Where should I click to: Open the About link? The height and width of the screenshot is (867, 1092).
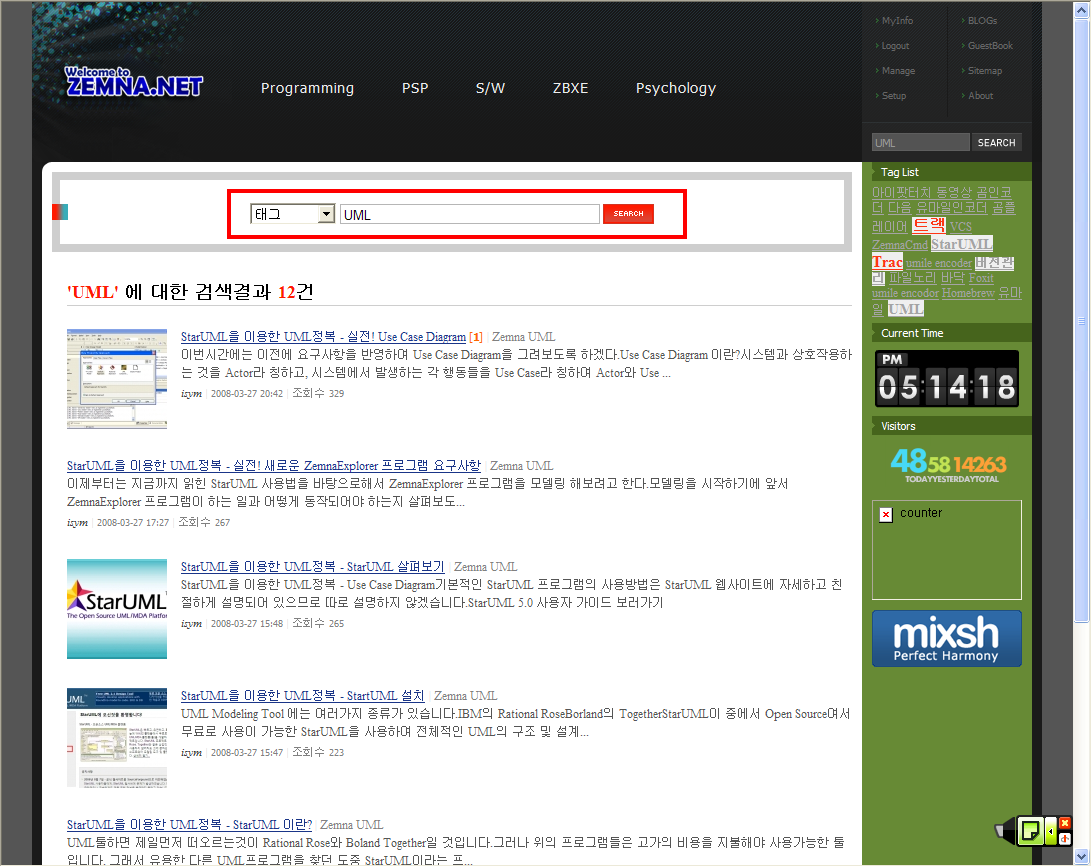pos(981,96)
